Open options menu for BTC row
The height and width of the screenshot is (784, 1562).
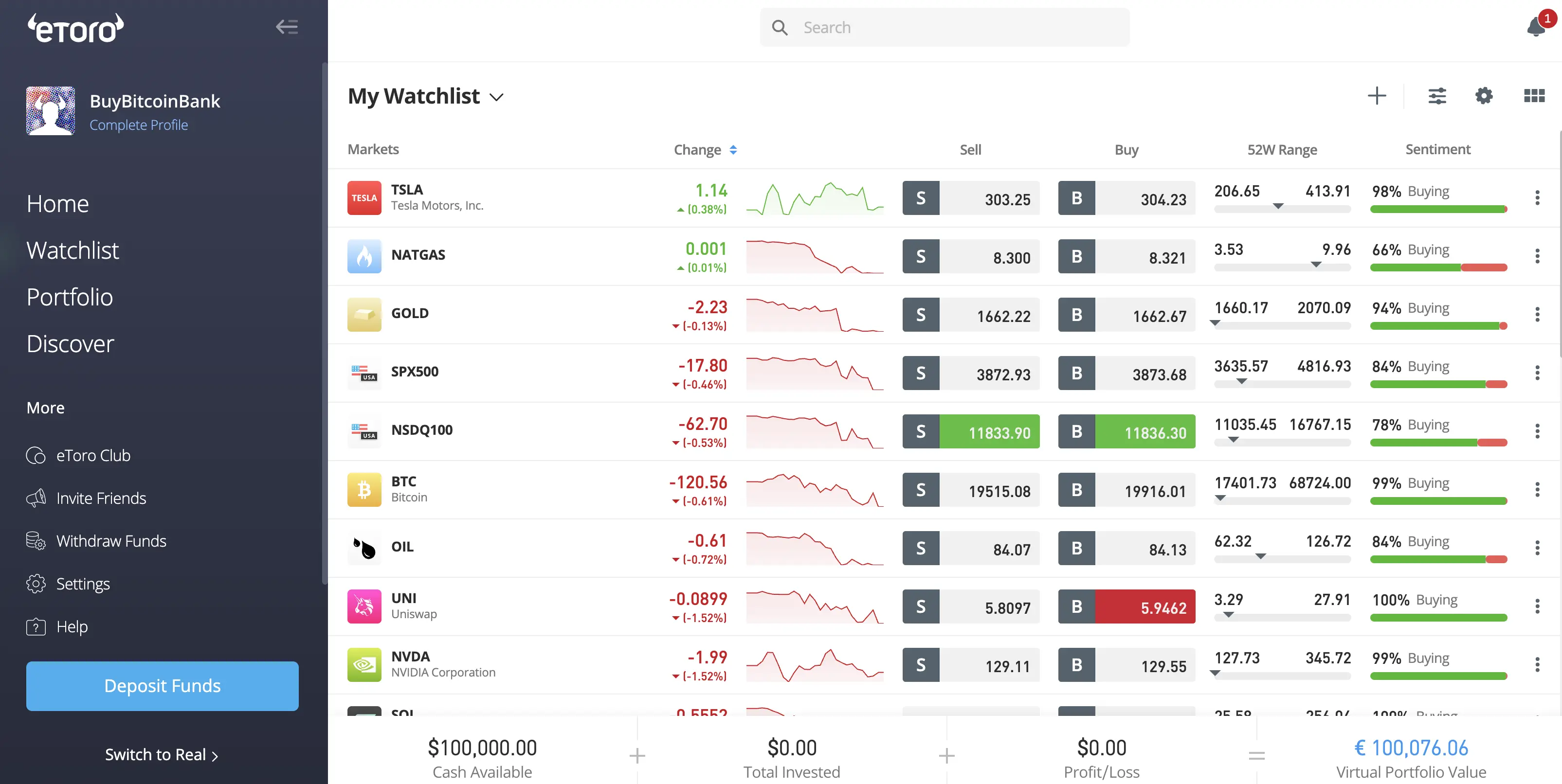click(x=1537, y=489)
